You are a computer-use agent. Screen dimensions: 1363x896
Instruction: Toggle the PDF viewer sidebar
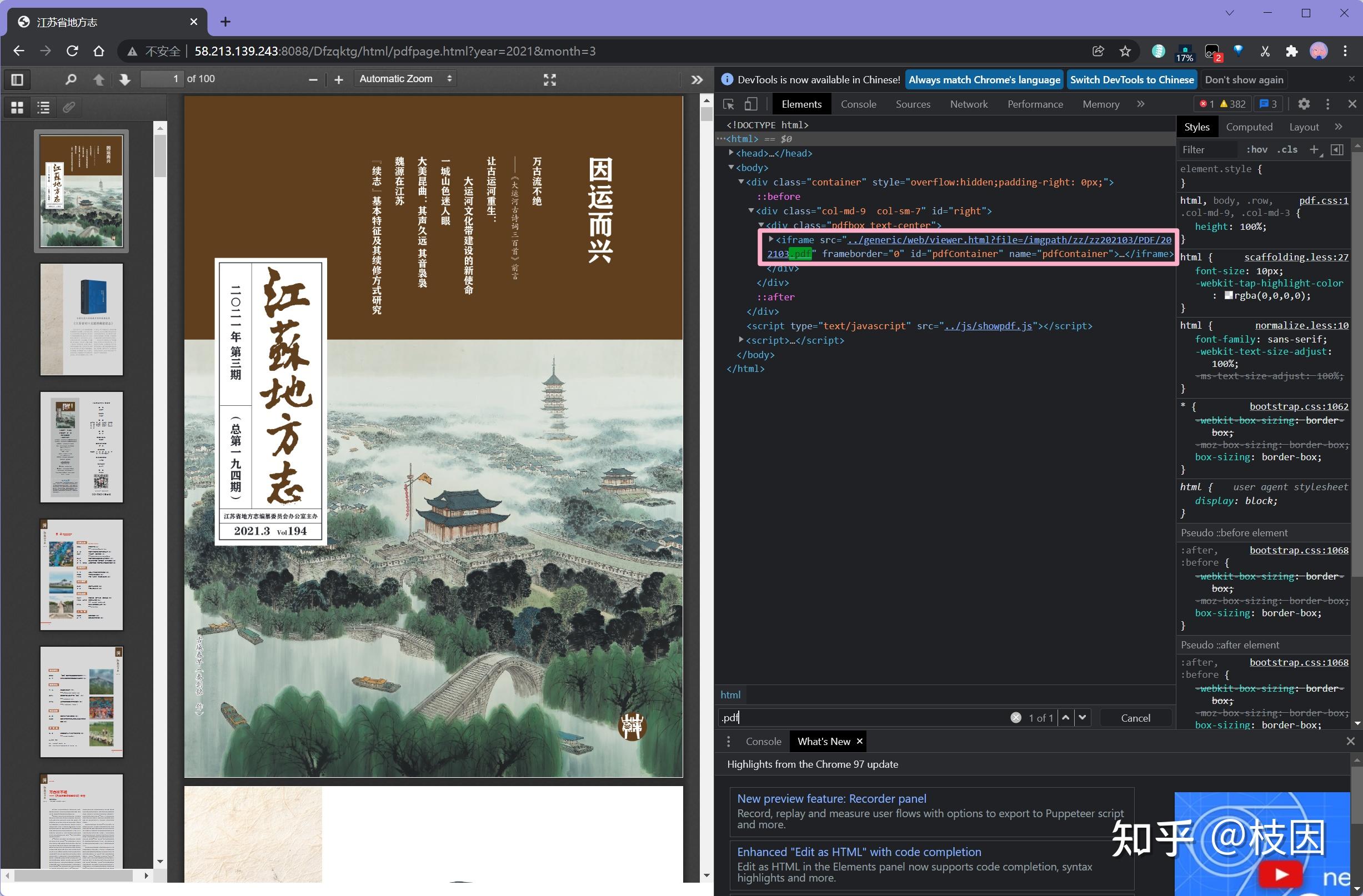[17, 79]
